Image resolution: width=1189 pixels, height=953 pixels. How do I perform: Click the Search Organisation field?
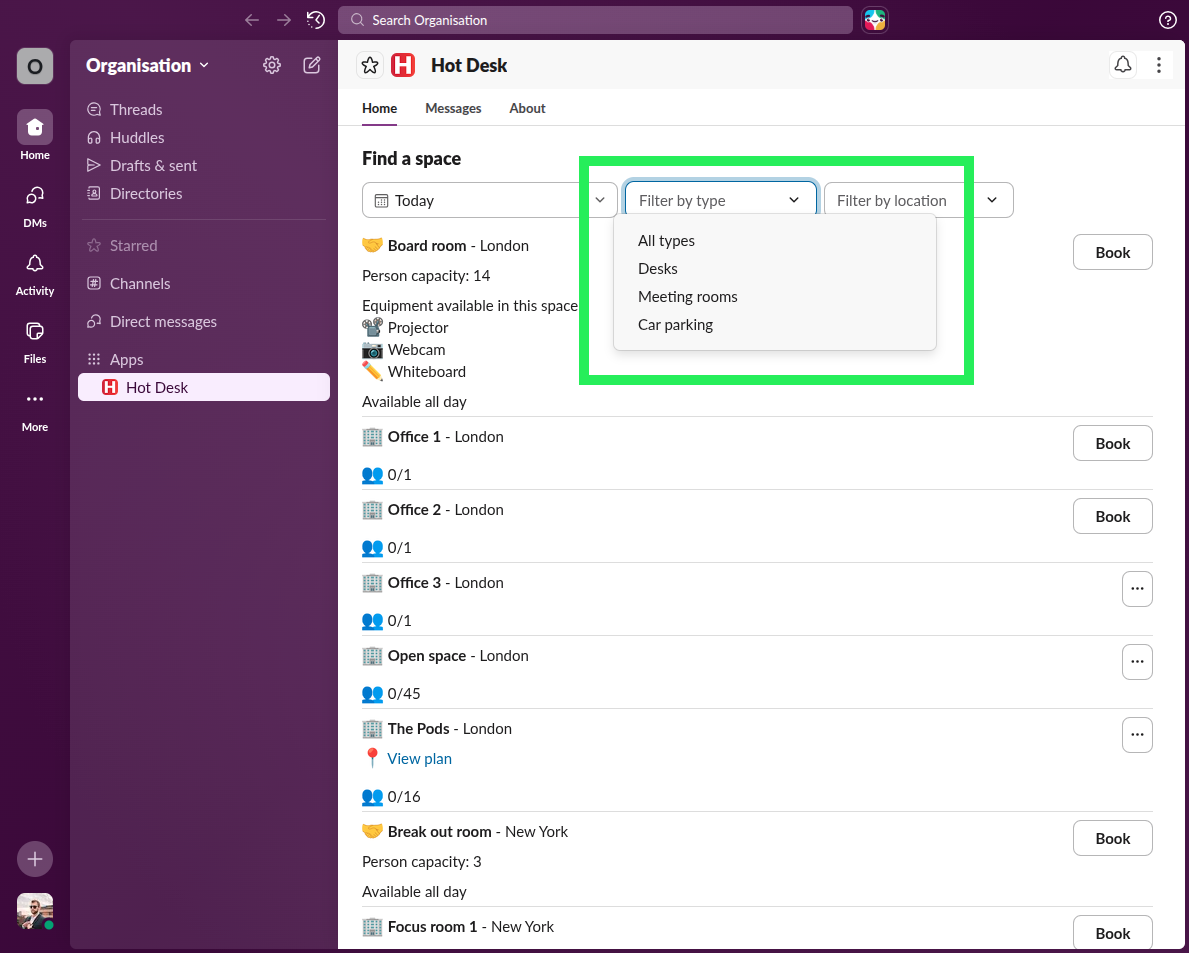point(595,20)
